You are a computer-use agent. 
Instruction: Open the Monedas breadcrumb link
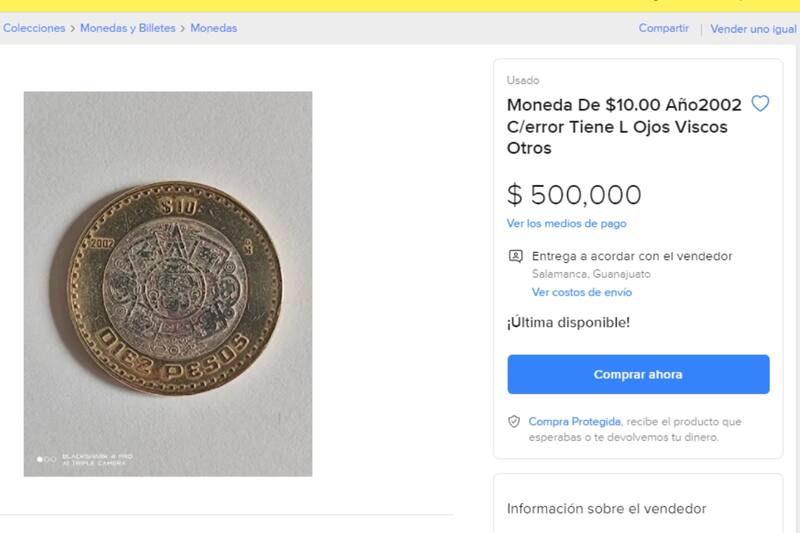pos(213,28)
